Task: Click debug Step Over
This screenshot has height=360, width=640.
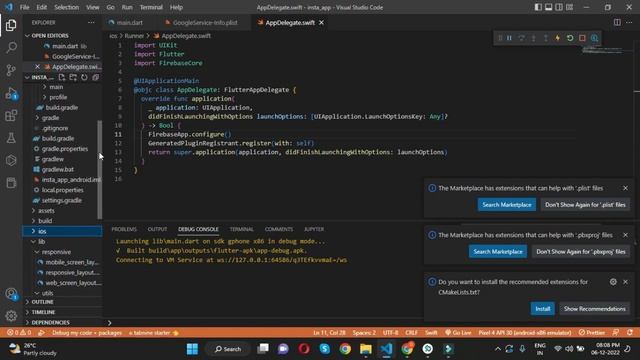Action: click(521, 38)
